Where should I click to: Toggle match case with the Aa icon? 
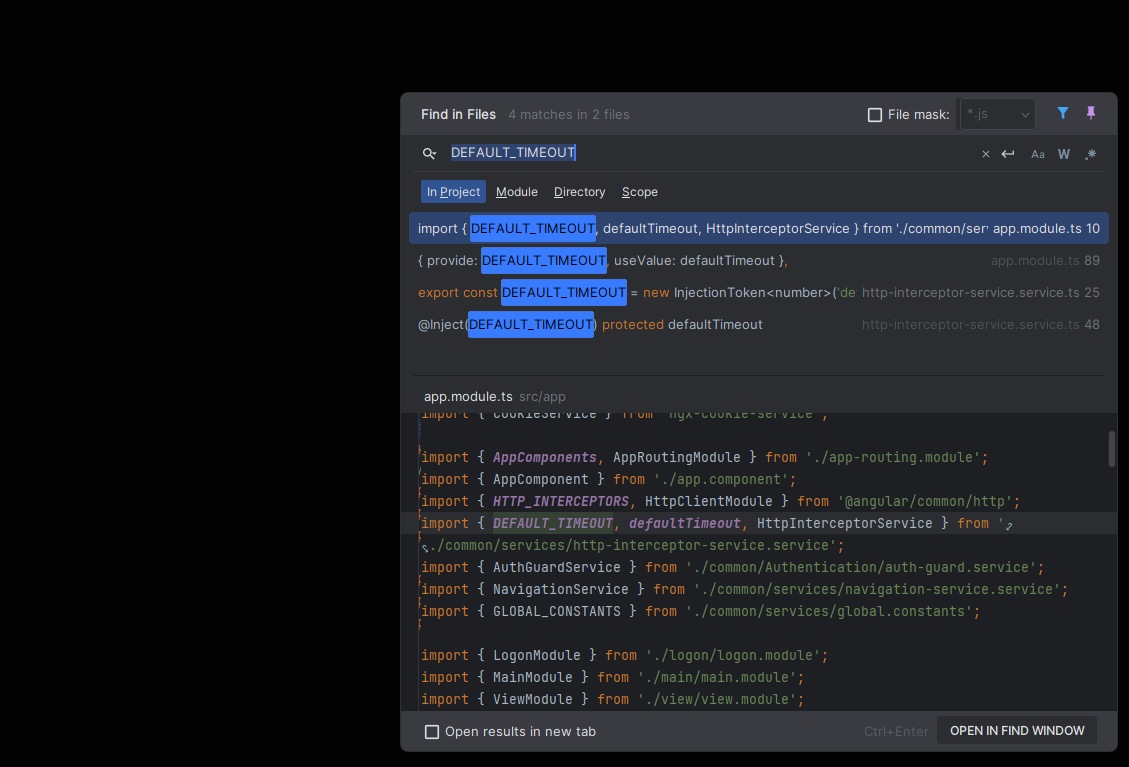(1038, 153)
